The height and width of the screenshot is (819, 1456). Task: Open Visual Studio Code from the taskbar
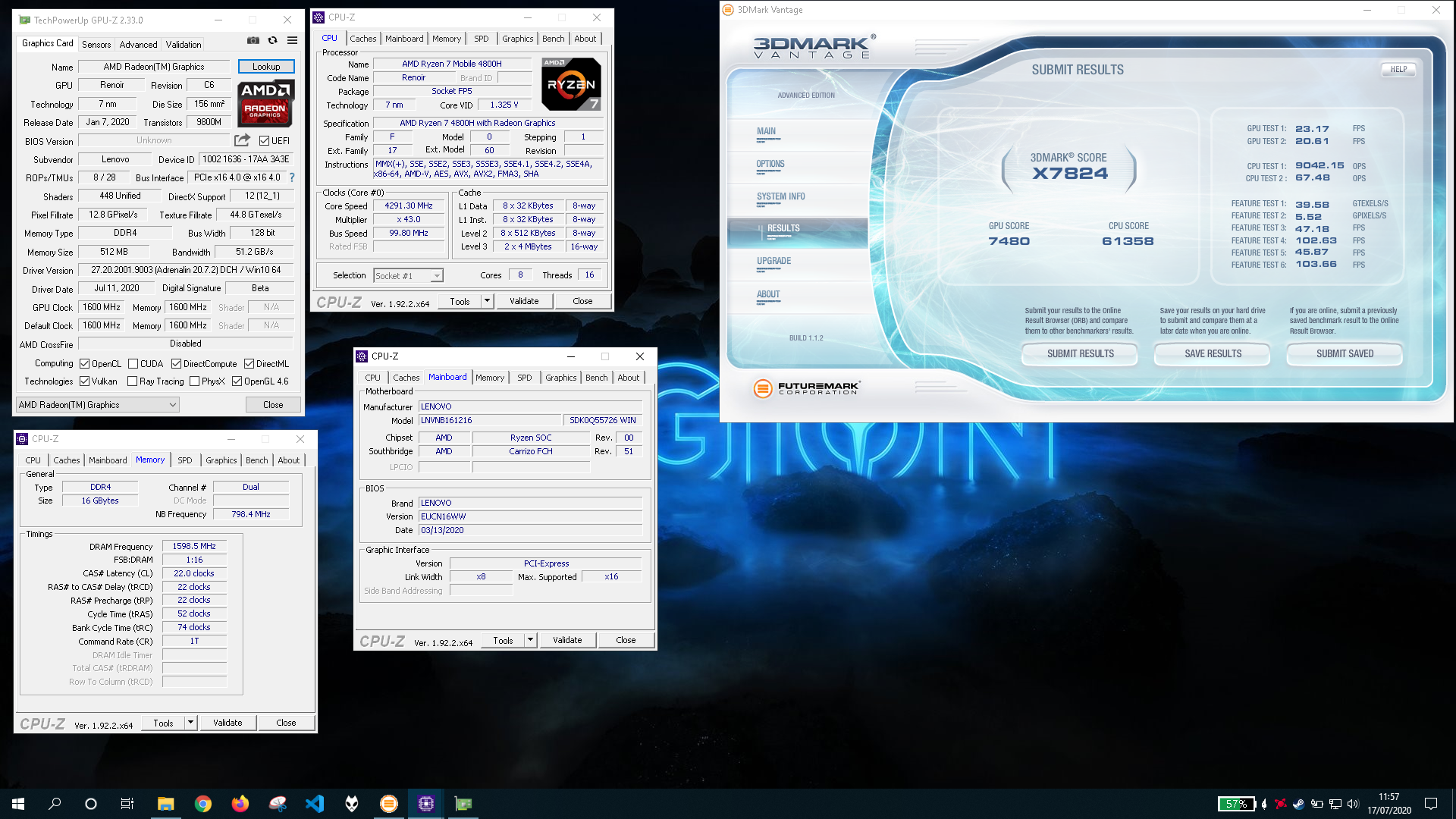315,804
